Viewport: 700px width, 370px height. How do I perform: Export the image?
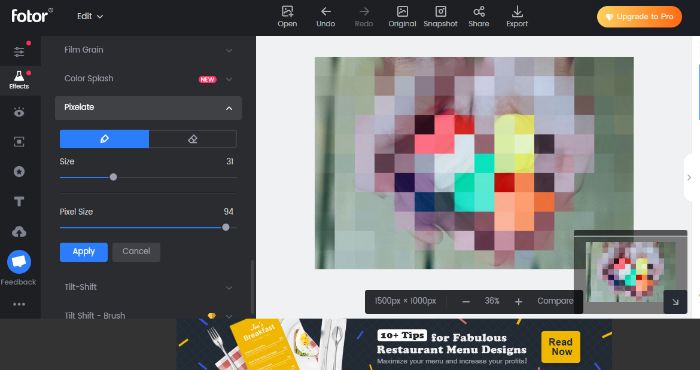517,17
